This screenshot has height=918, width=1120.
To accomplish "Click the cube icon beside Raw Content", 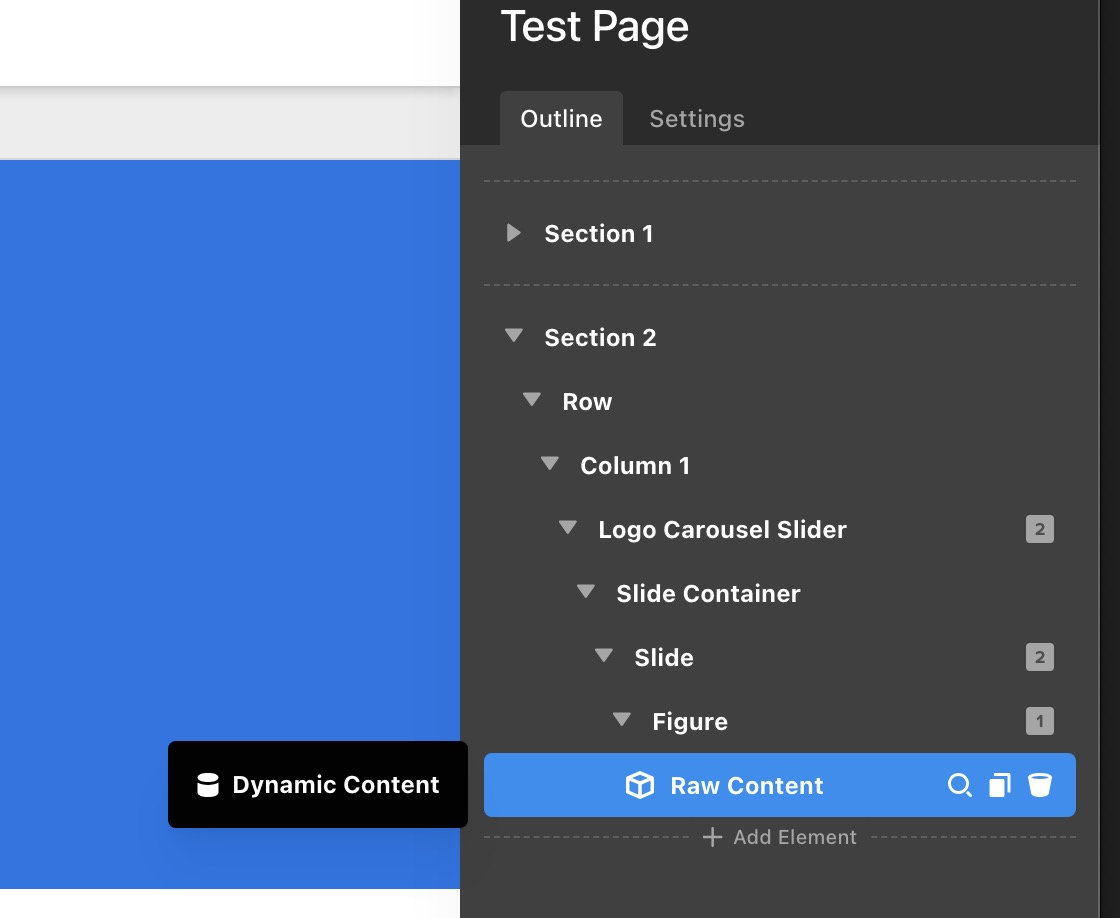I will [x=639, y=786].
